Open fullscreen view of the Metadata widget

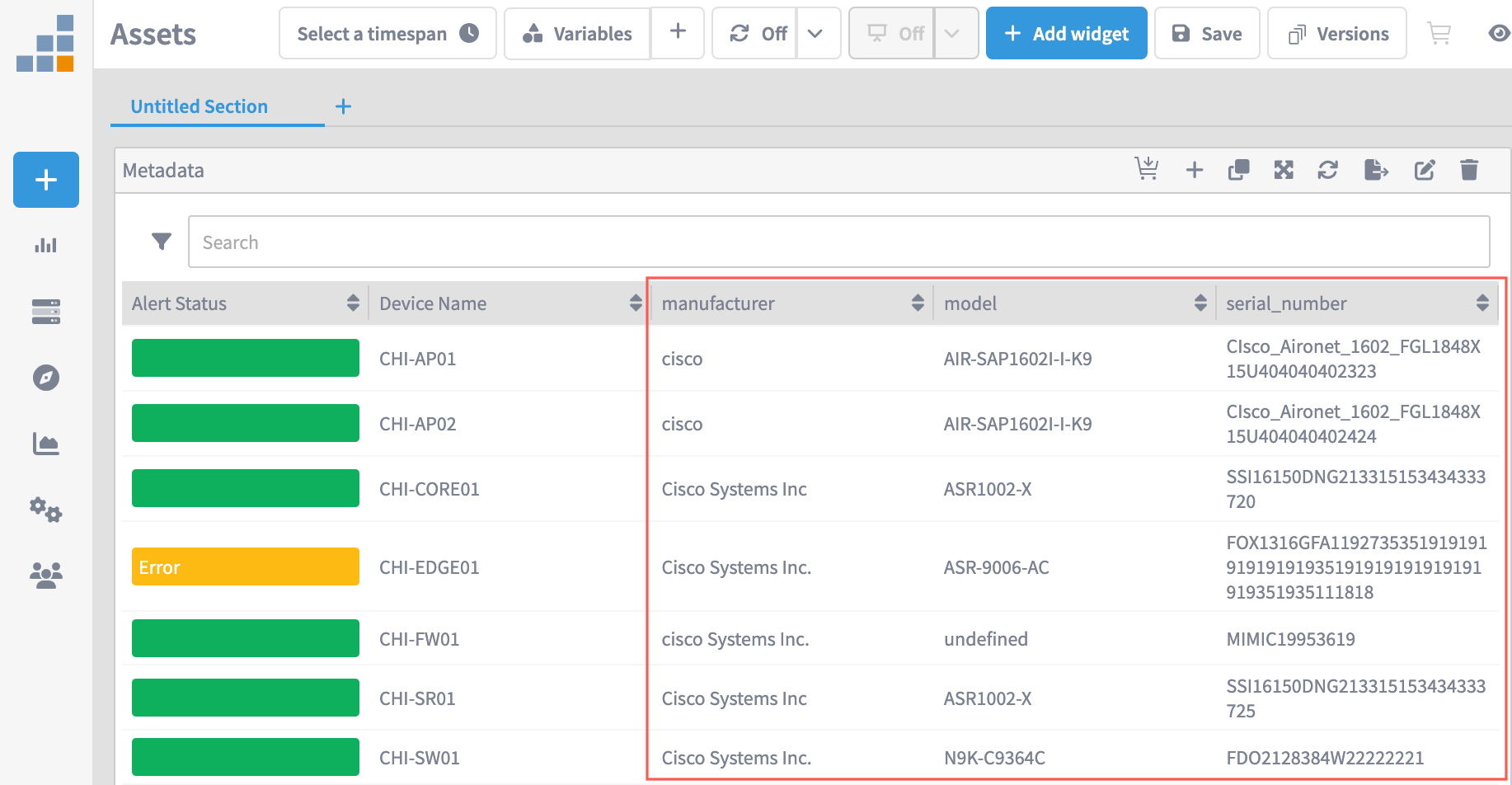1283,170
